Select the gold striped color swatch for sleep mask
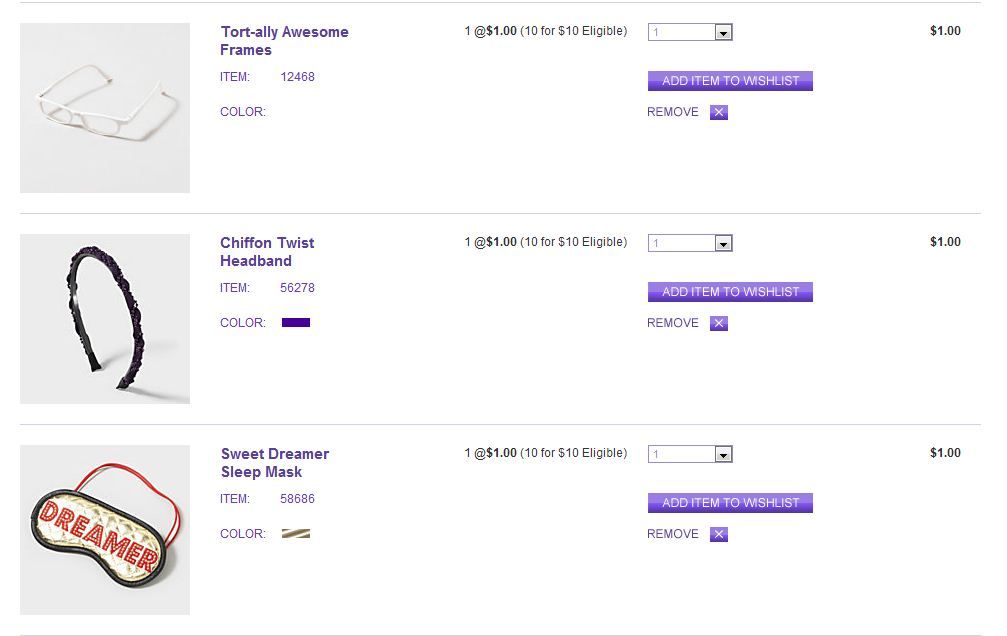This screenshot has height=636, width=1007. click(x=296, y=534)
